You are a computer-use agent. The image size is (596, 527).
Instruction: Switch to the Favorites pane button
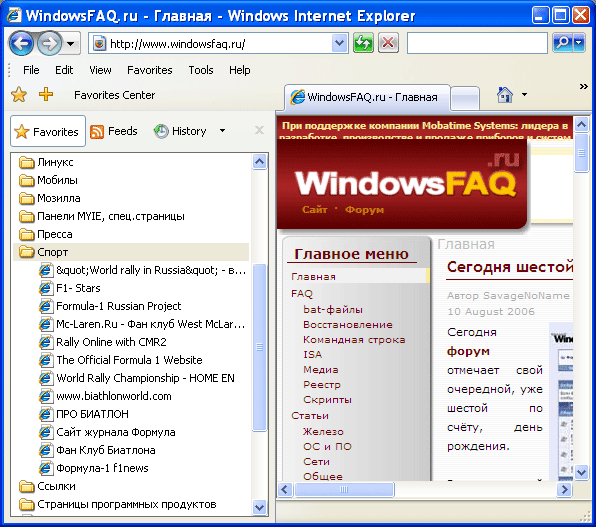[x=48, y=131]
